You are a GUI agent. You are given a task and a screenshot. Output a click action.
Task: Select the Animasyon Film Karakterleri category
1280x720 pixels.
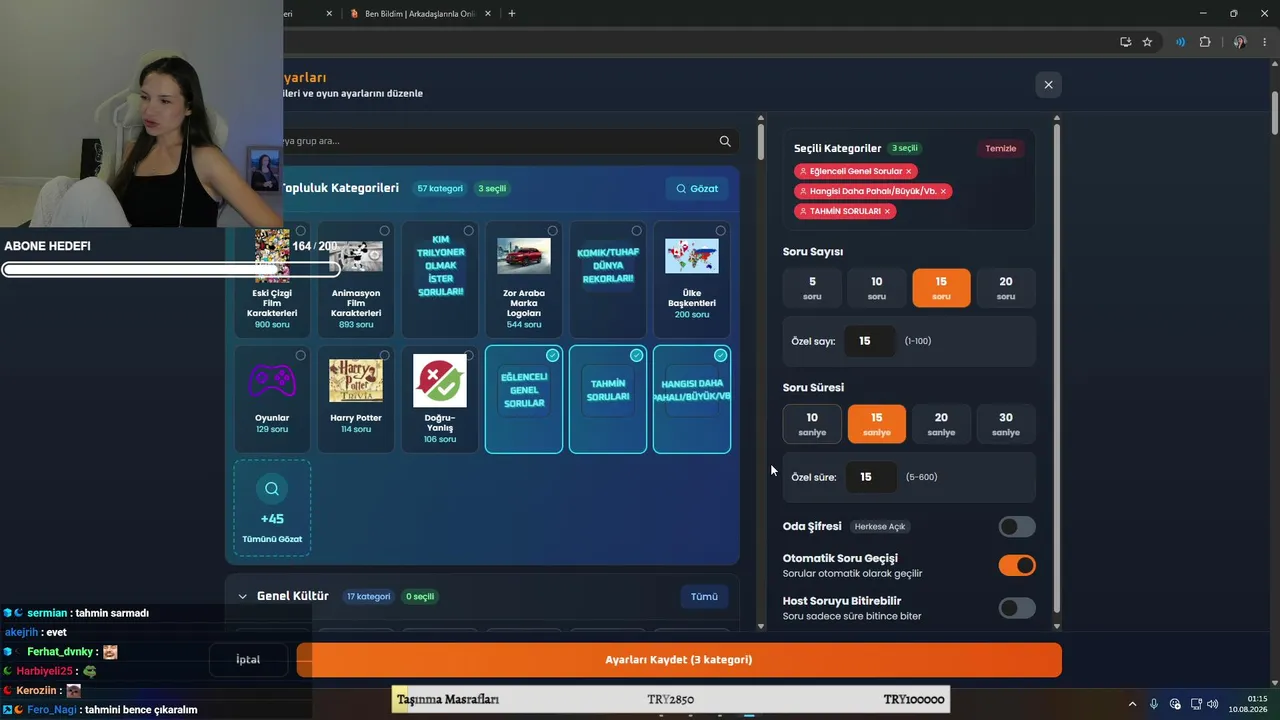[356, 279]
